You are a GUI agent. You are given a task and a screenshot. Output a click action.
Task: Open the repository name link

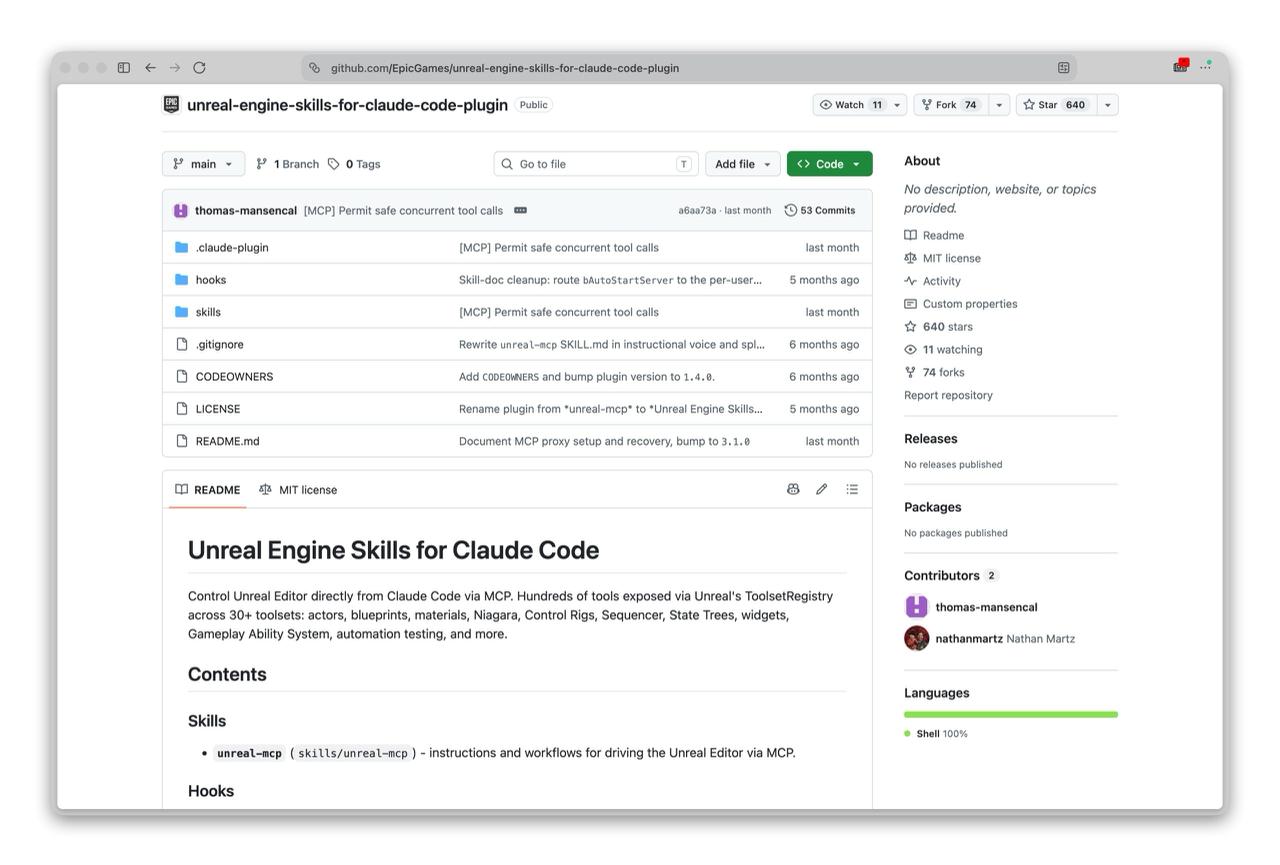(x=347, y=105)
